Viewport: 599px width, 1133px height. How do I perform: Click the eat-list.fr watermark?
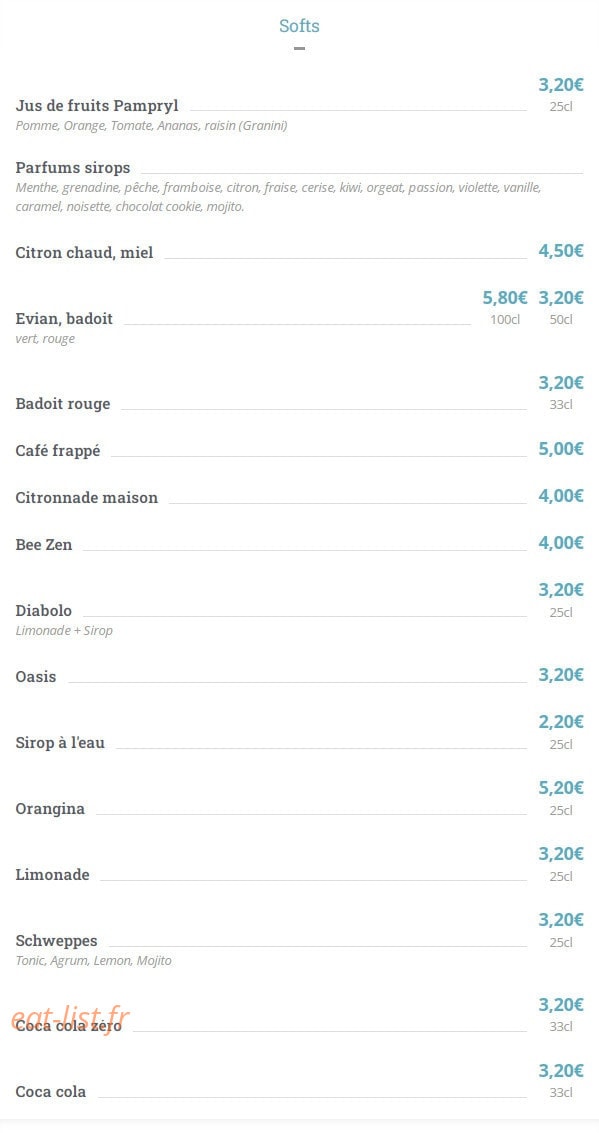[70, 1019]
